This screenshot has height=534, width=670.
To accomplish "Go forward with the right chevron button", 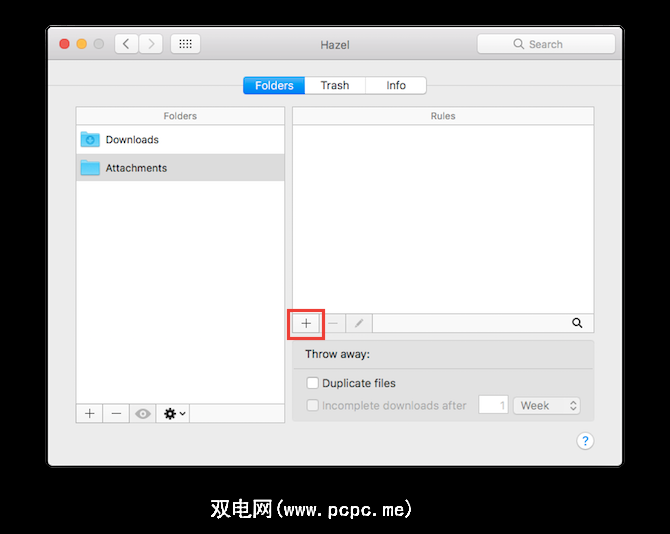I will pos(151,44).
